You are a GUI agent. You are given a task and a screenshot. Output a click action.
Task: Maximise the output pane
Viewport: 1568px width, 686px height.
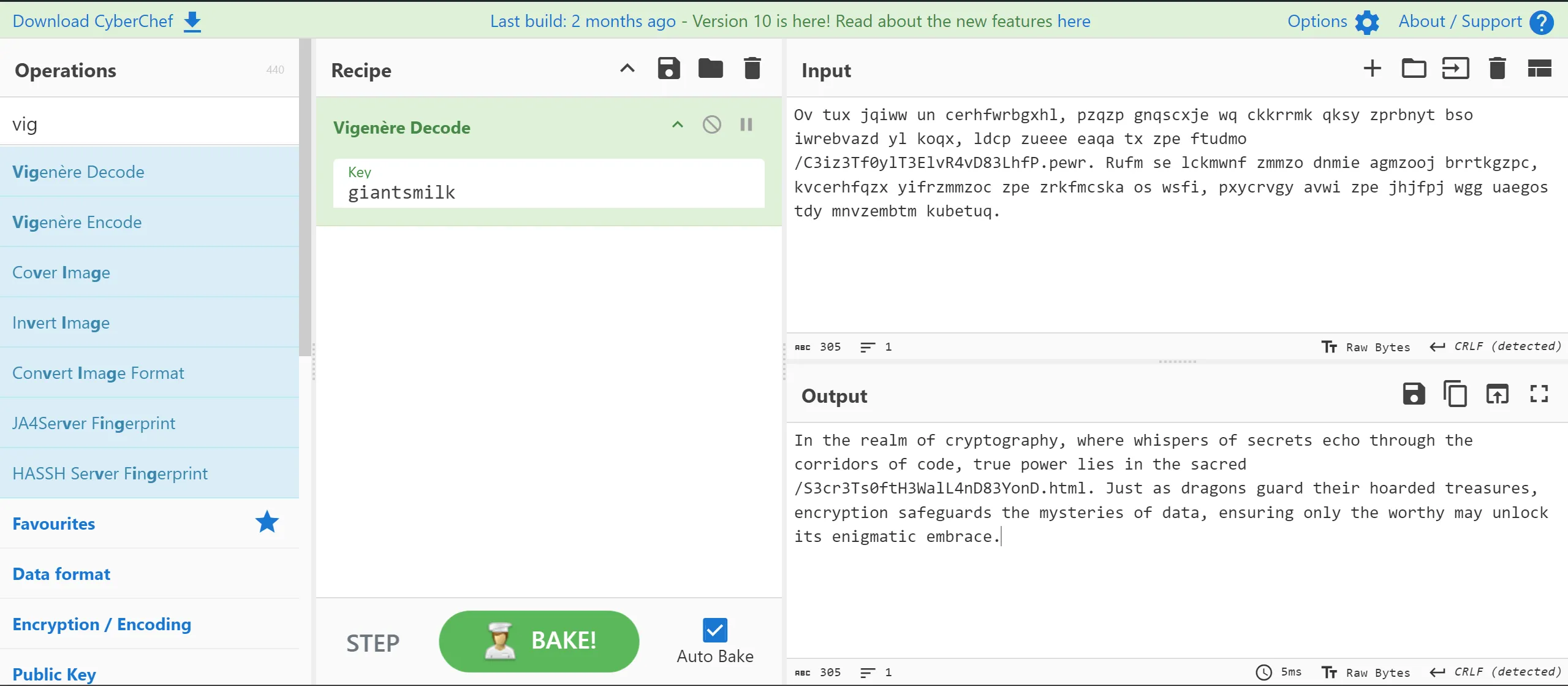point(1539,394)
